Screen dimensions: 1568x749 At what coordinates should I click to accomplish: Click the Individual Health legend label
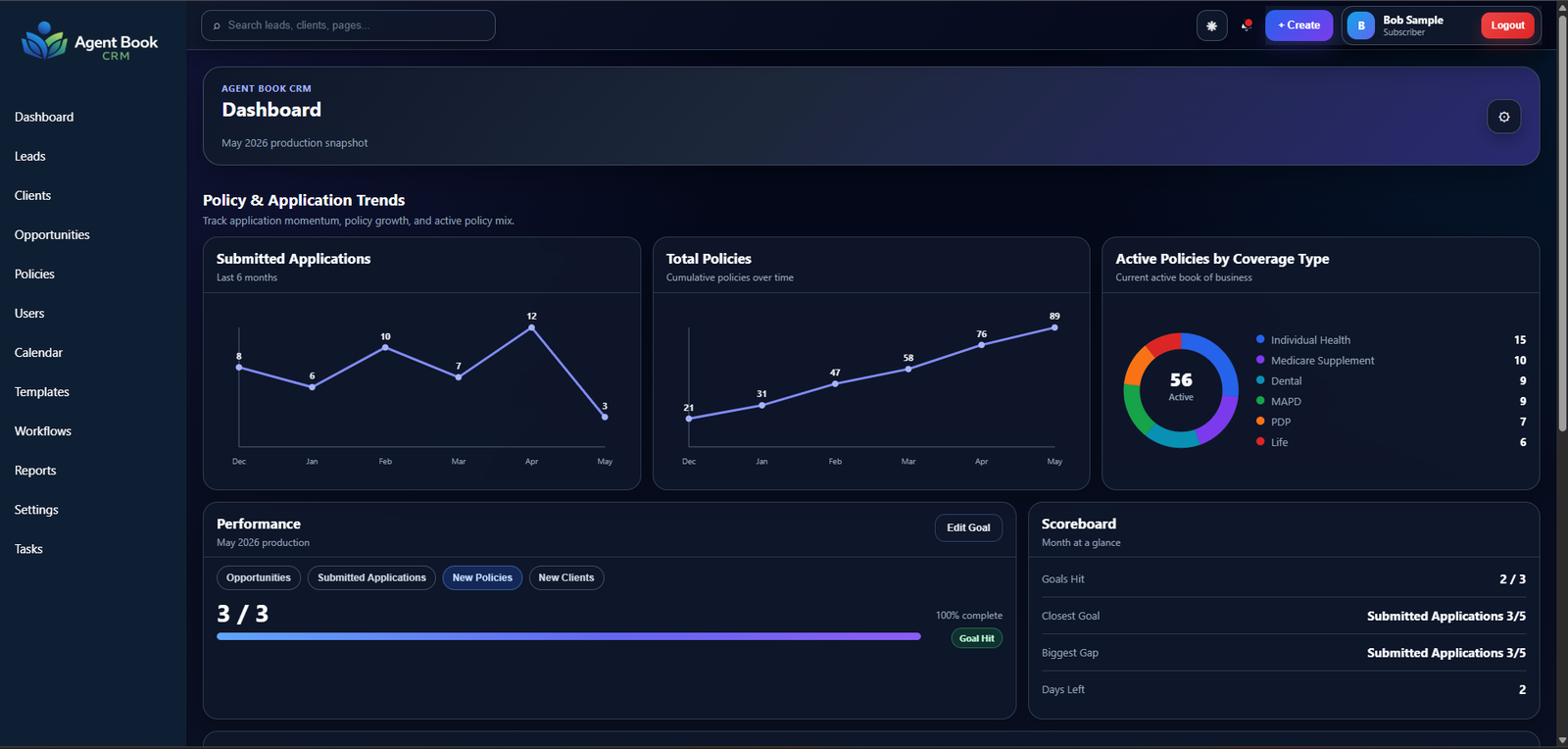point(1310,340)
